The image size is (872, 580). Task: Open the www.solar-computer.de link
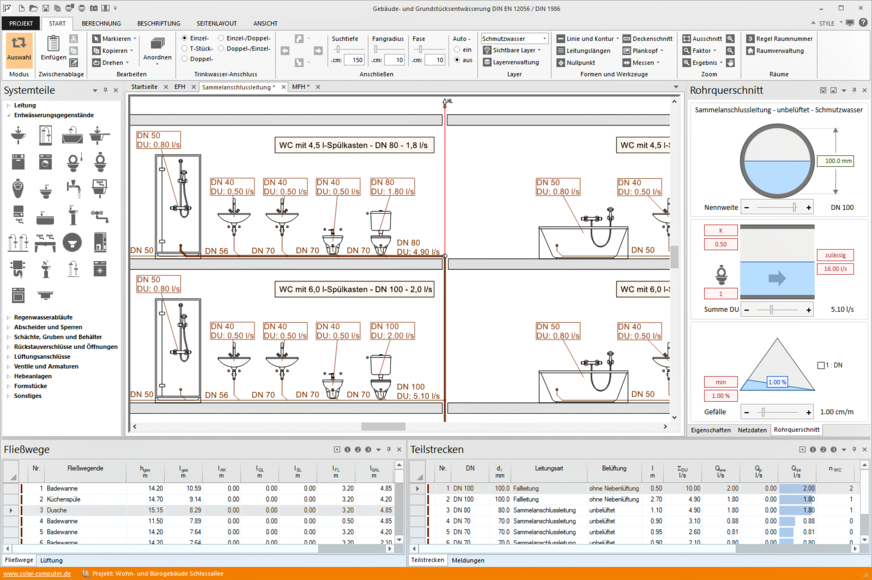pyautogui.click(x=37, y=574)
